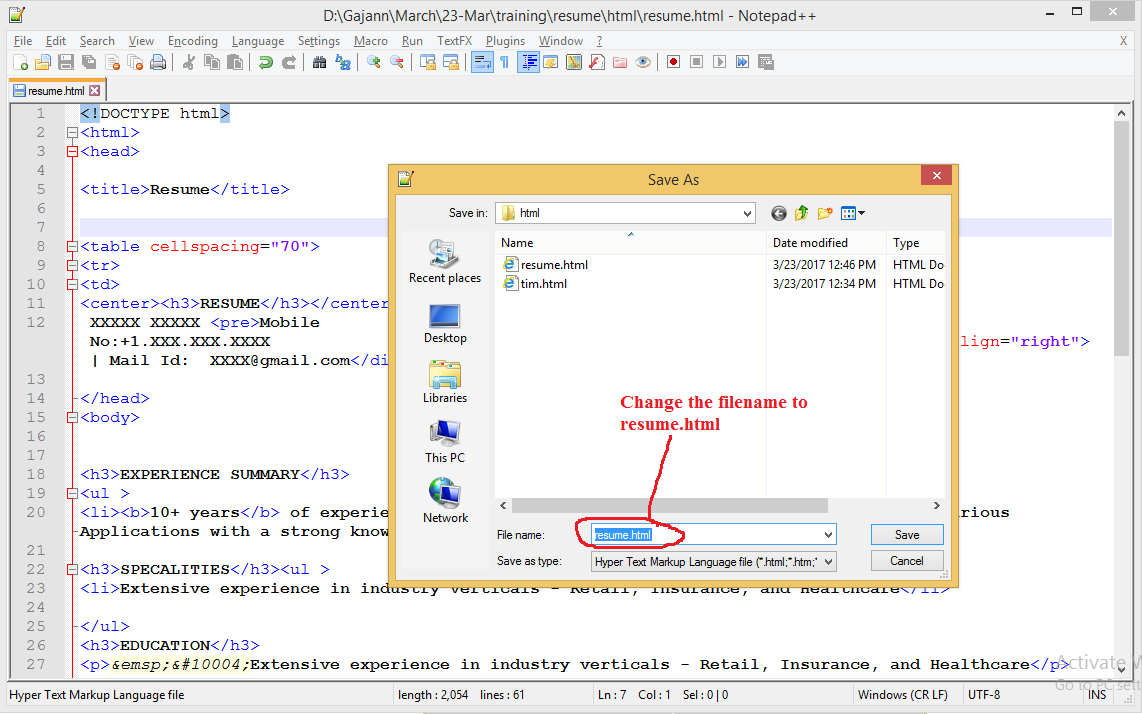Toggle the Show Indent Guide icon
The image size is (1142, 714).
[528, 63]
